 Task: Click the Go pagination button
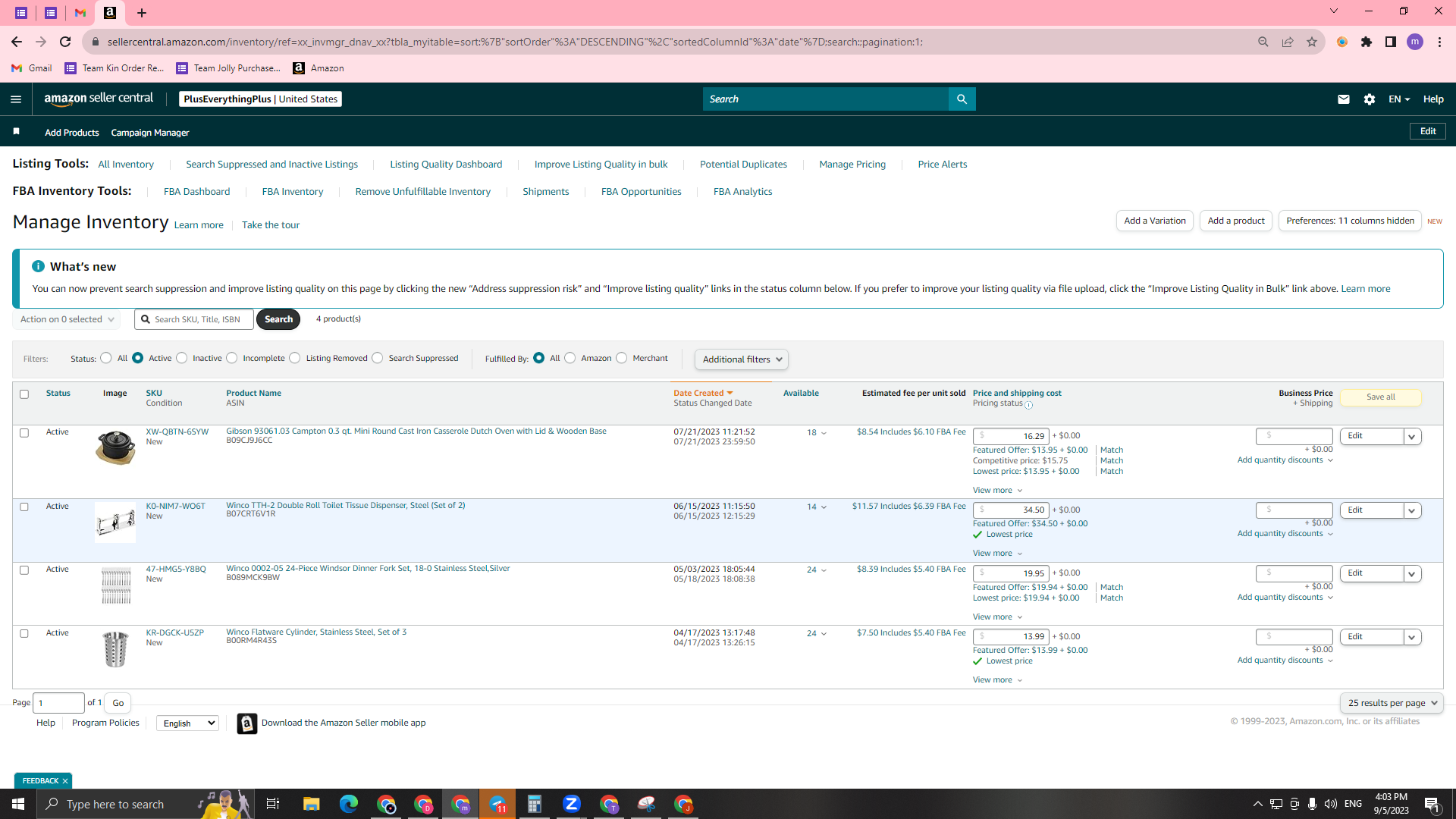tap(118, 703)
